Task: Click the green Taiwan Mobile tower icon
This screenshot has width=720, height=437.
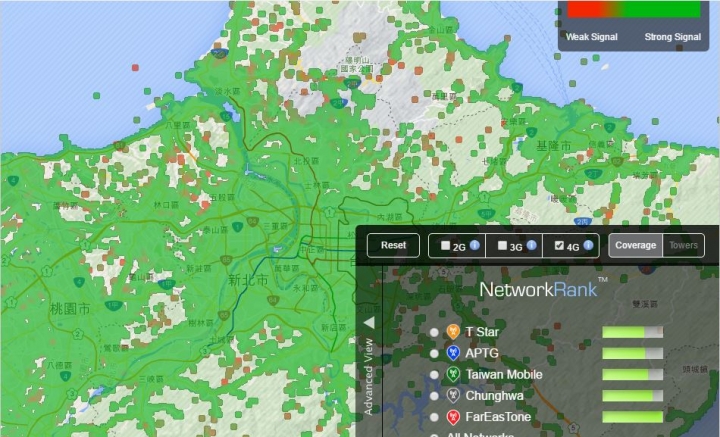Action: point(453,374)
